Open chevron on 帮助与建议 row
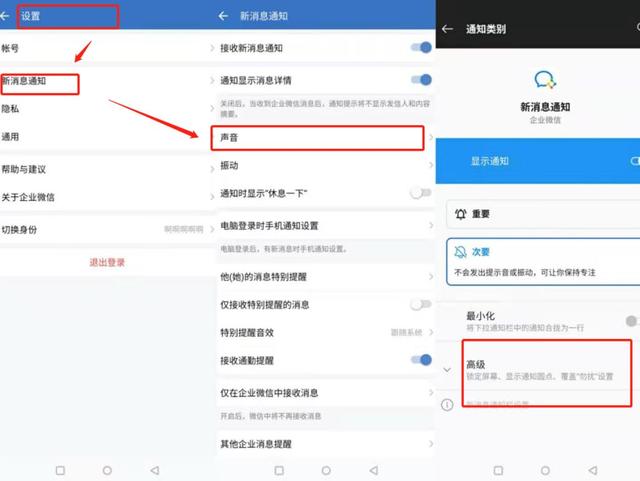 (x=212, y=169)
